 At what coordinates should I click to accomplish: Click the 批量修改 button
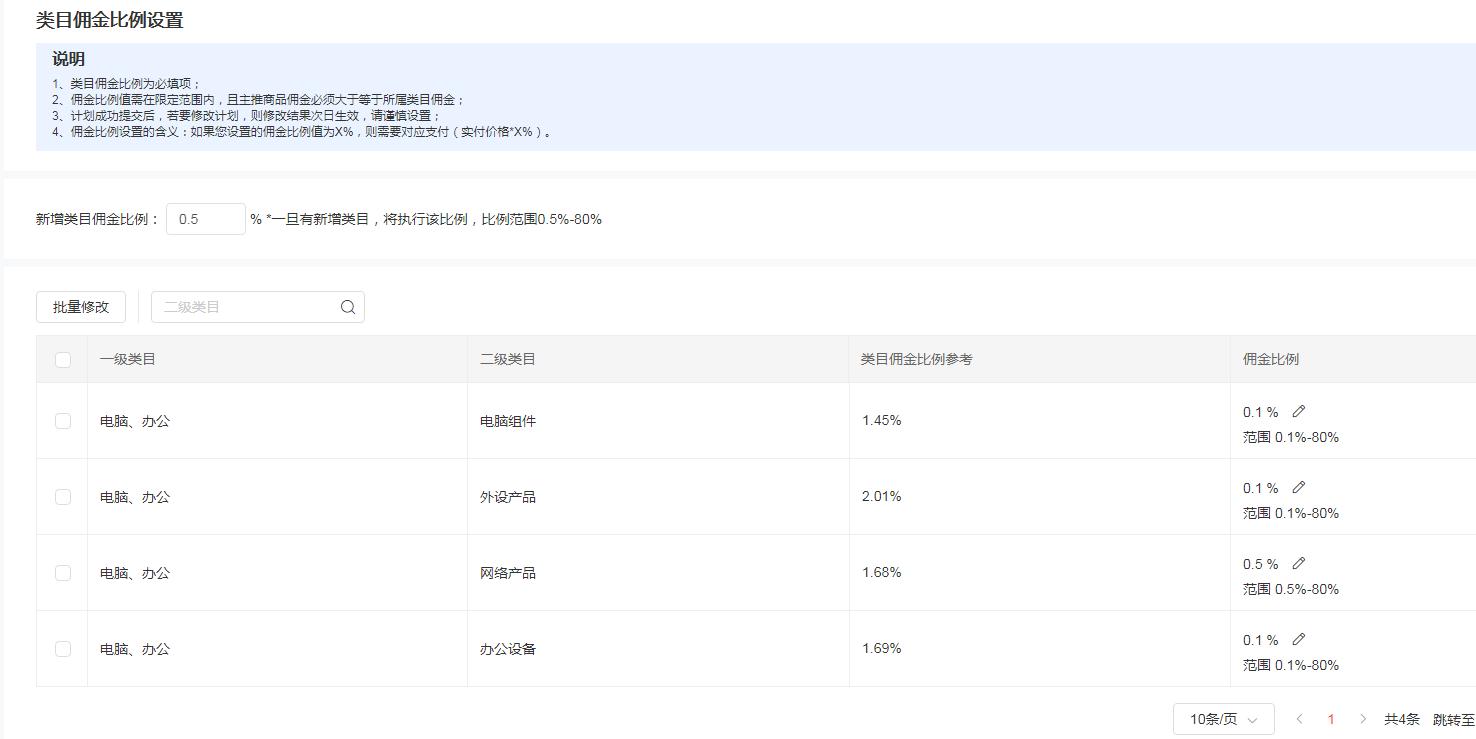click(79, 307)
